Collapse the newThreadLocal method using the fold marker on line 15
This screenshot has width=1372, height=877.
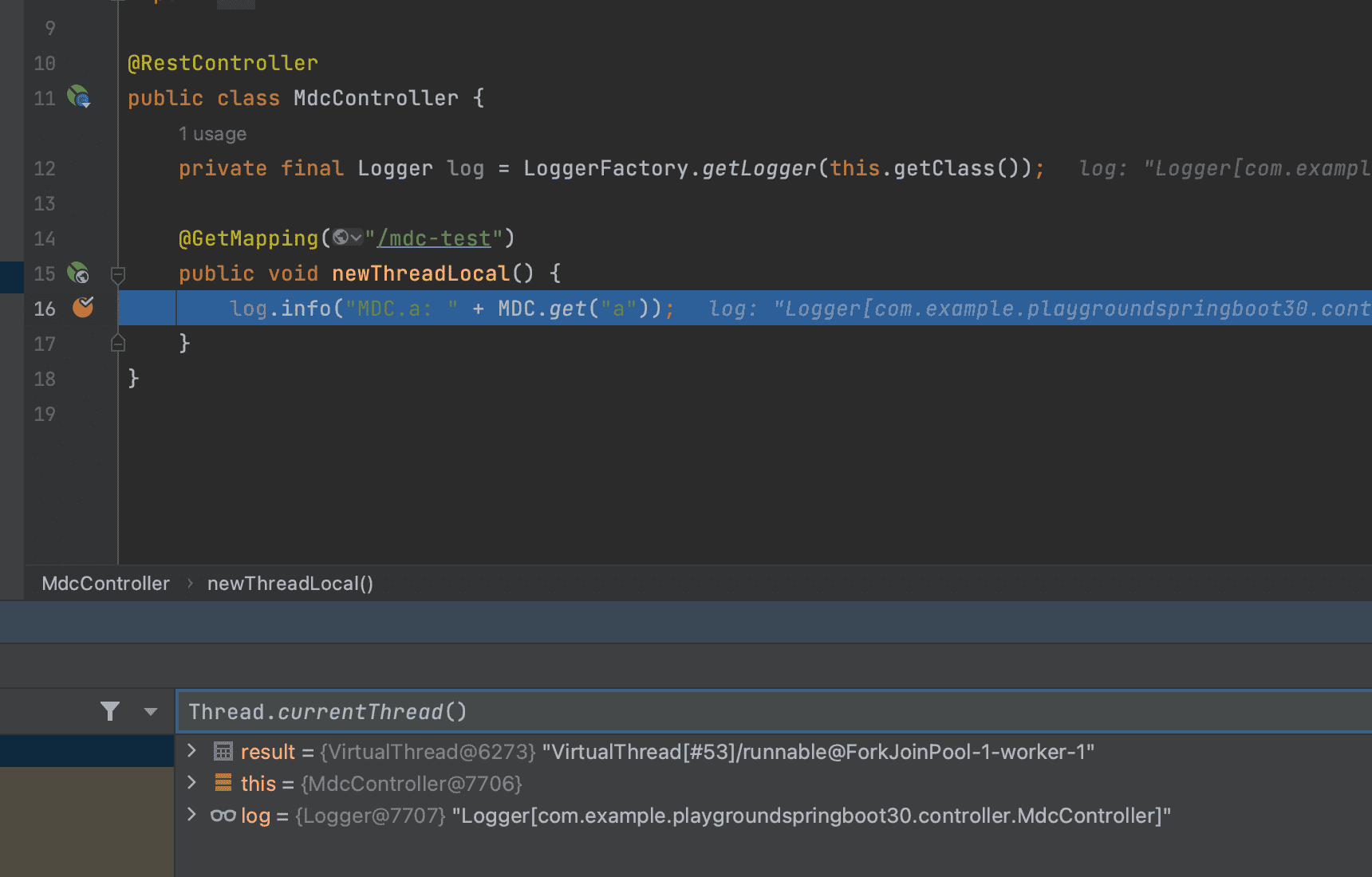pyautogui.click(x=118, y=275)
